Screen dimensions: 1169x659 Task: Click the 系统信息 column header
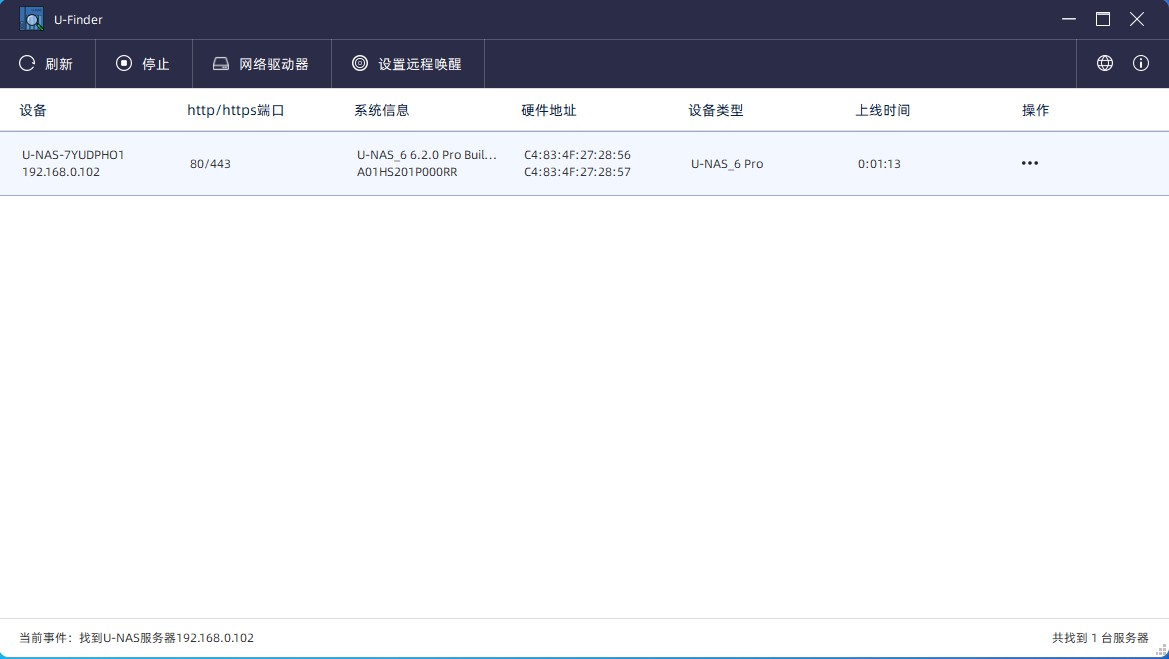[382, 110]
